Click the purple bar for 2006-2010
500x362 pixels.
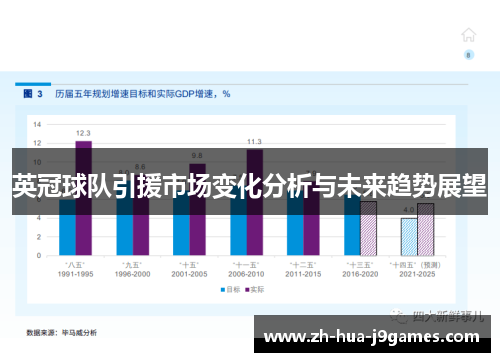[255, 203]
